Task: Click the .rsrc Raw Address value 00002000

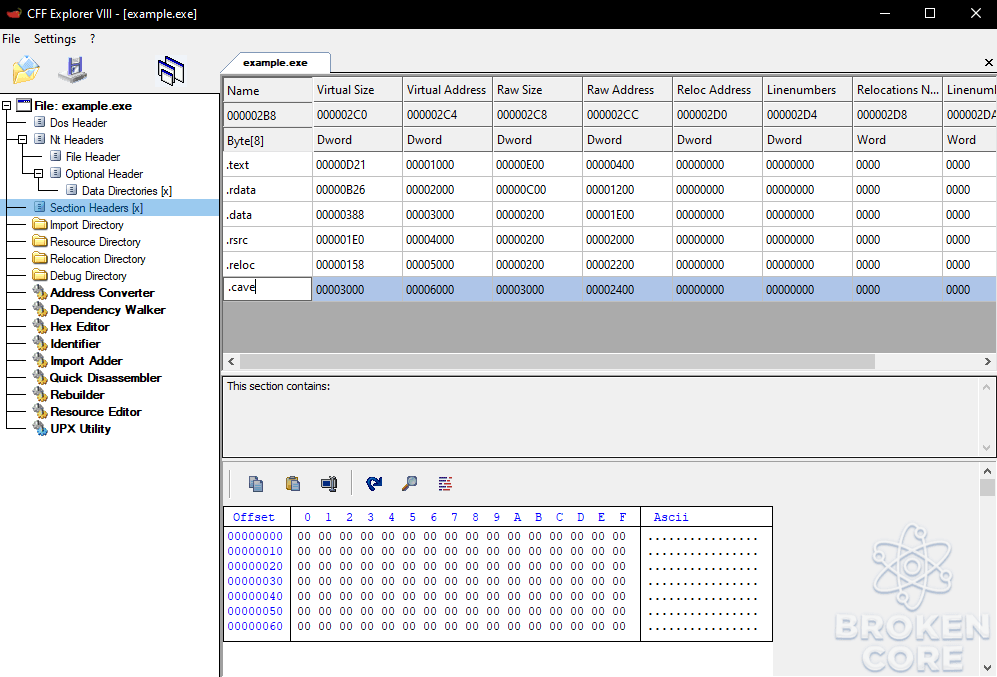Action: pyautogui.click(x=610, y=240)
